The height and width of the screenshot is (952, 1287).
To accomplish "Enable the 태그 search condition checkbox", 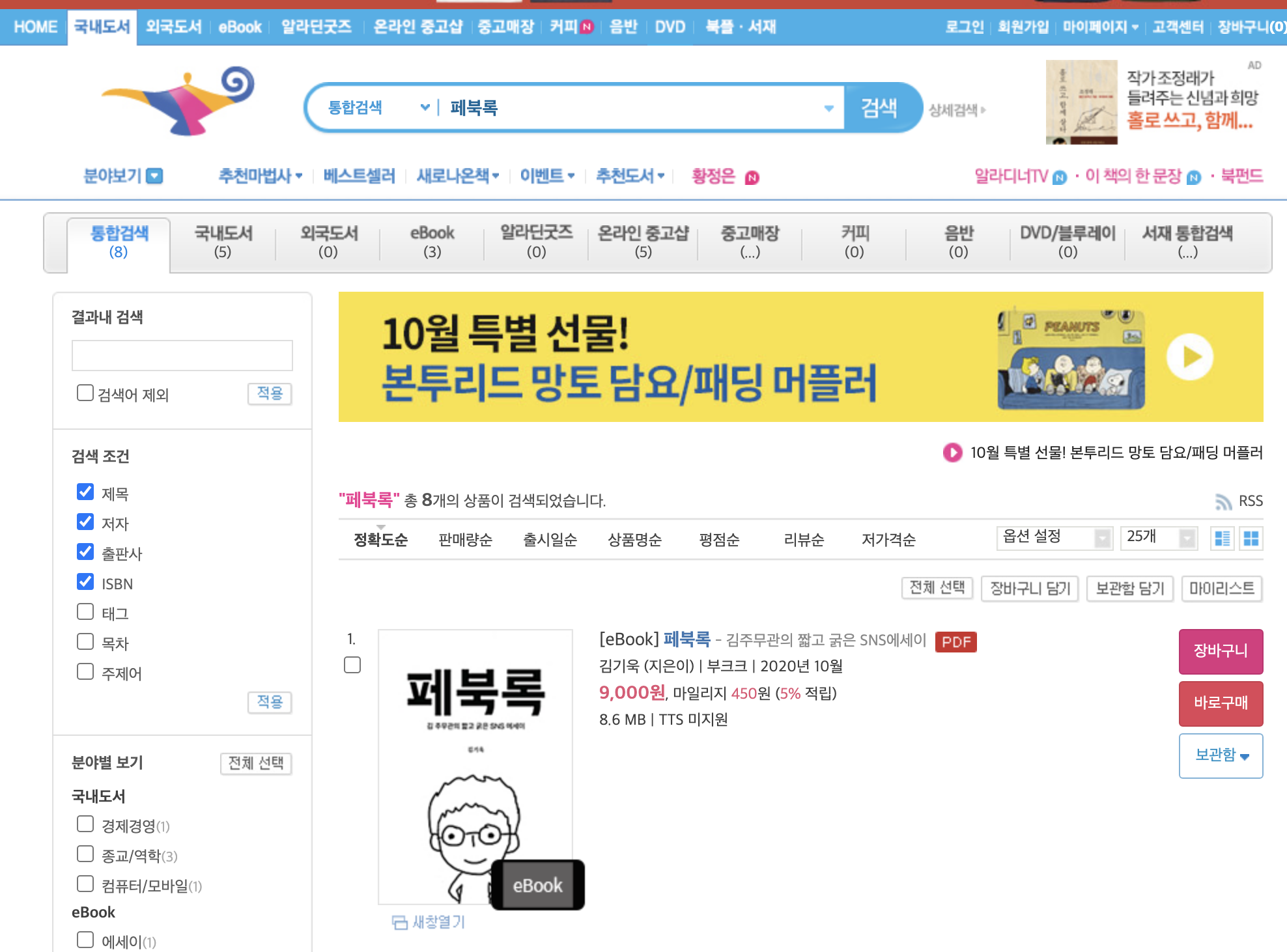I will point(85,611).
